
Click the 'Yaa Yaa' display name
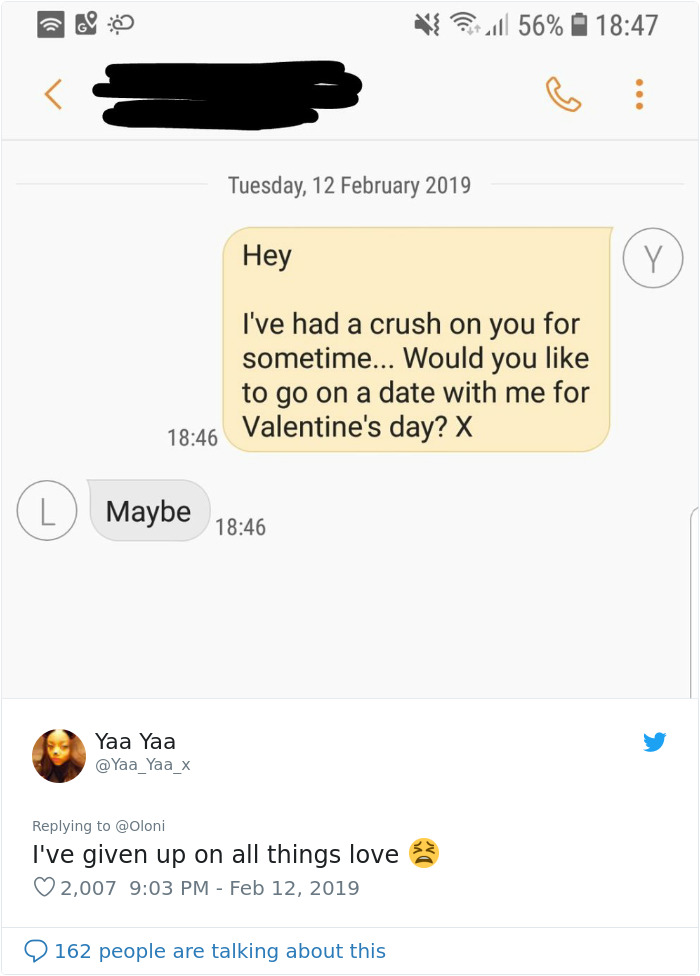coord(134,741)
